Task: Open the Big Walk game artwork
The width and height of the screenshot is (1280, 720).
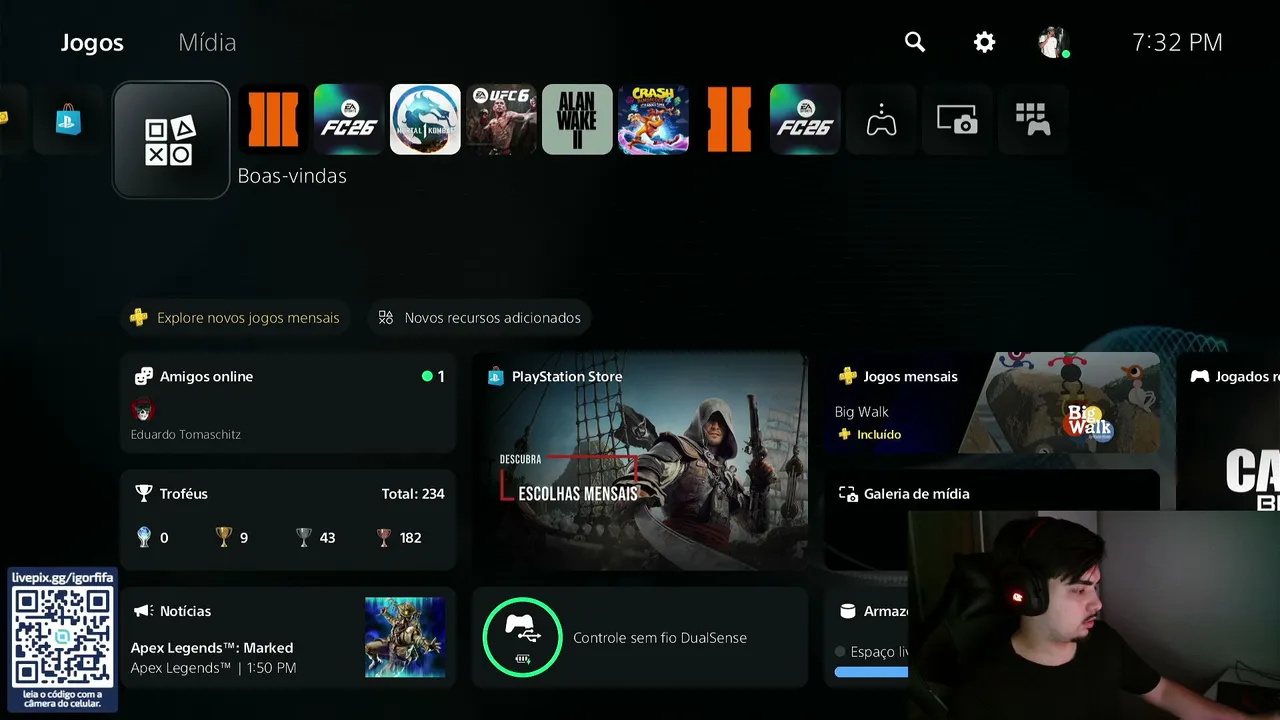Action: point(1060,402)
